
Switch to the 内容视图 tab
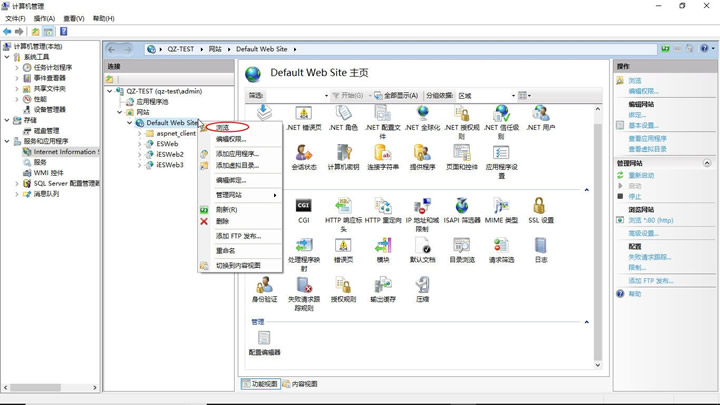pos(300,384)
